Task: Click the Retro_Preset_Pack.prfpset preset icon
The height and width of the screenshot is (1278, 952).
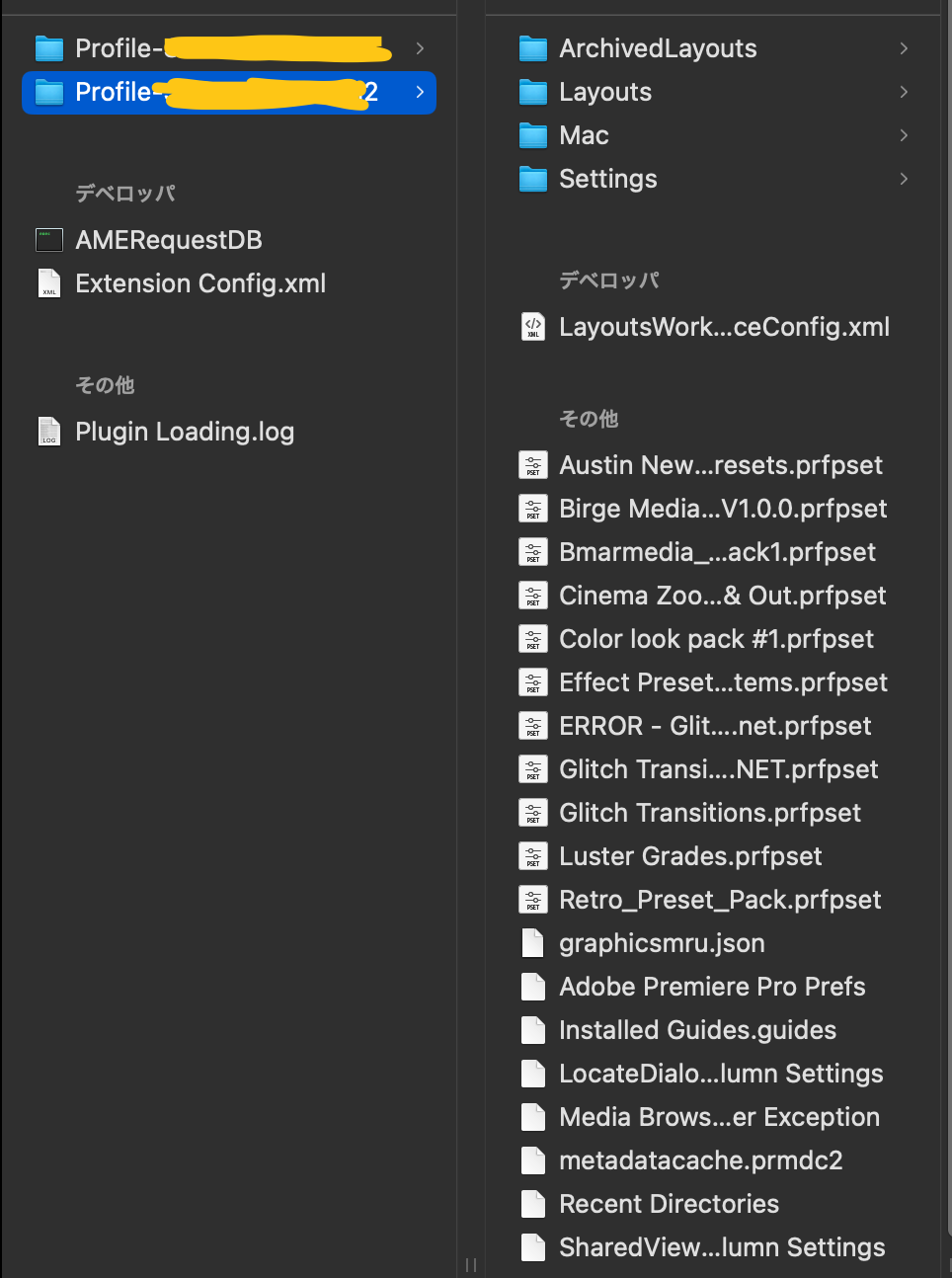Action: click(533, 900)
